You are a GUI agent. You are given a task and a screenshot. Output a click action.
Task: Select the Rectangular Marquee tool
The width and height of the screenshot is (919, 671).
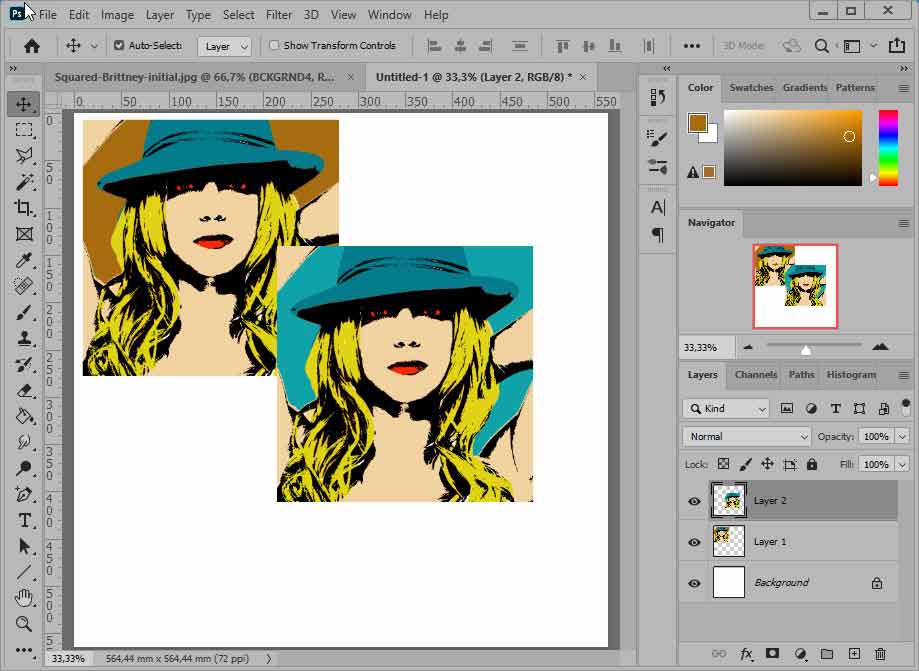(x=23, y=130)
